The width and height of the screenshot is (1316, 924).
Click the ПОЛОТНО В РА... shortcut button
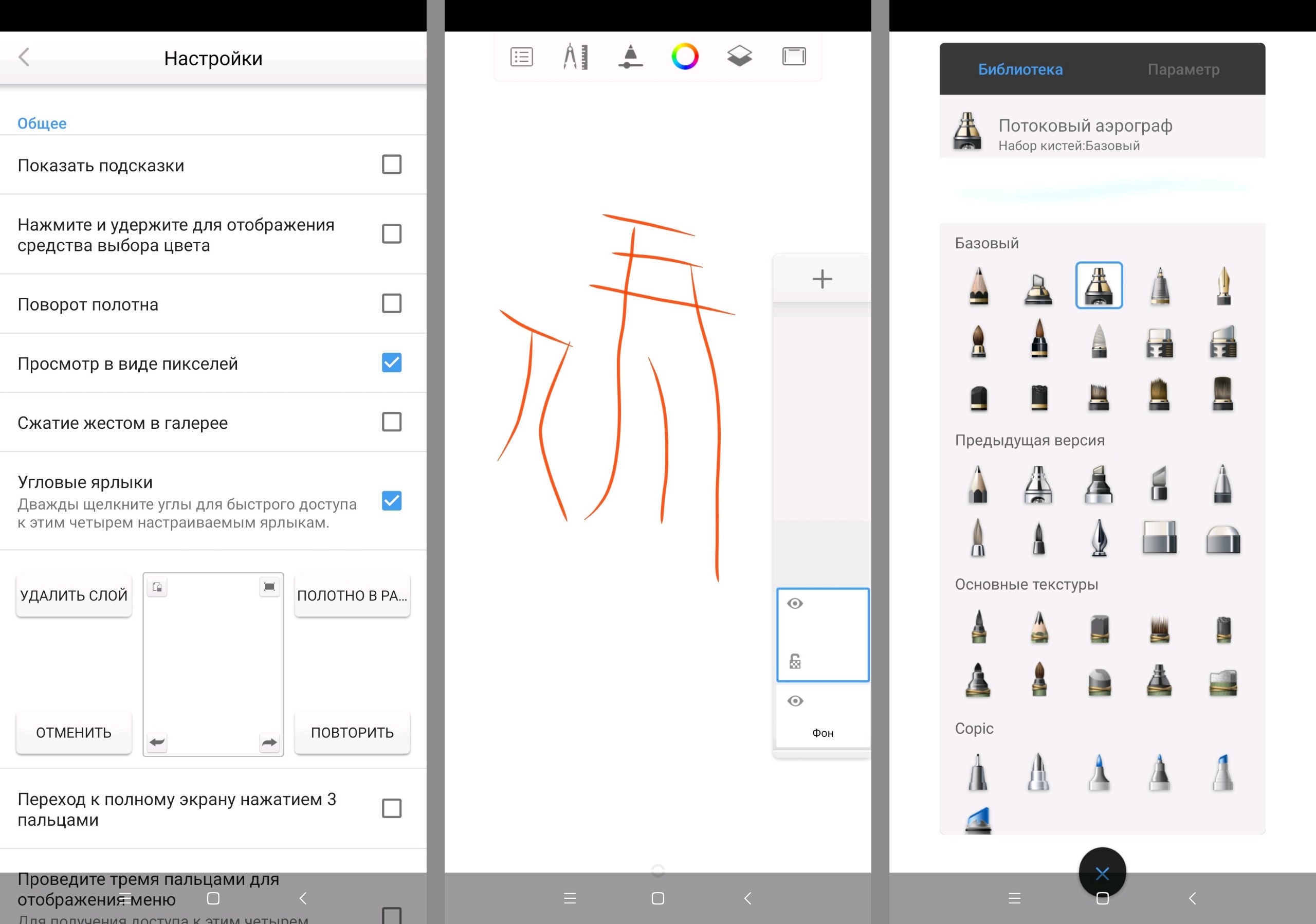pyautogui.click(x=352, y=595)
